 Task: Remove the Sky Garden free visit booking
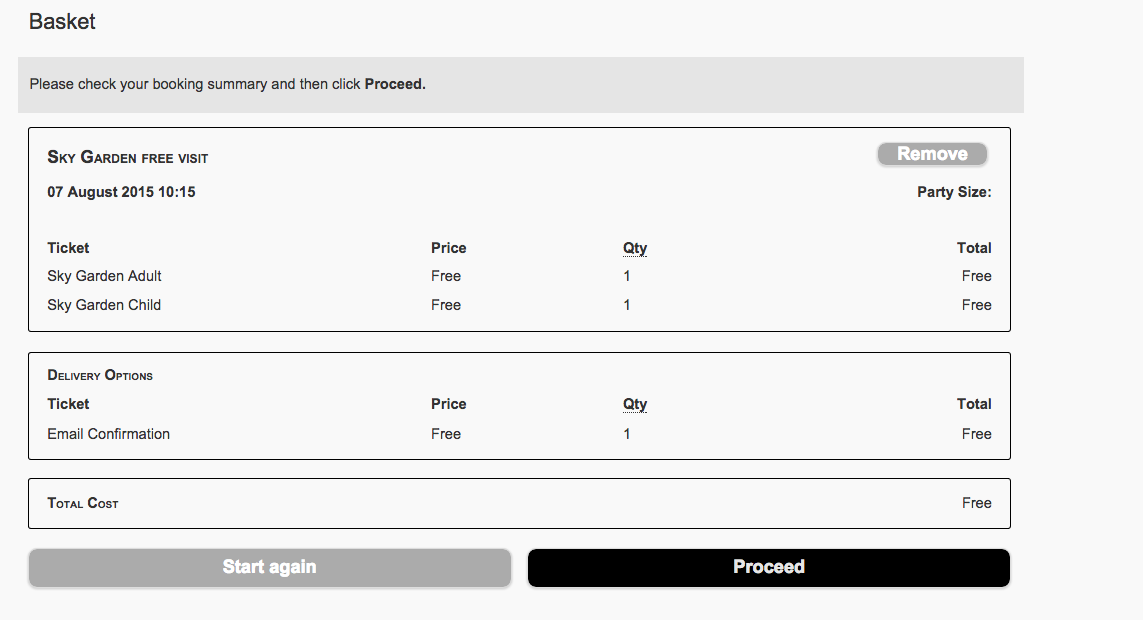point(932,154)
